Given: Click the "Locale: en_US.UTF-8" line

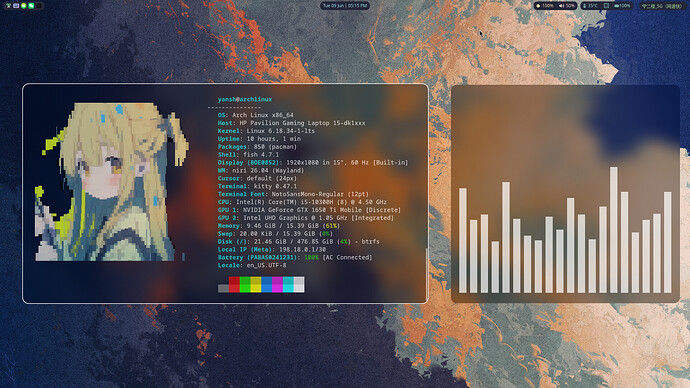Looking at the screenshot, I should tap(252, 266).
